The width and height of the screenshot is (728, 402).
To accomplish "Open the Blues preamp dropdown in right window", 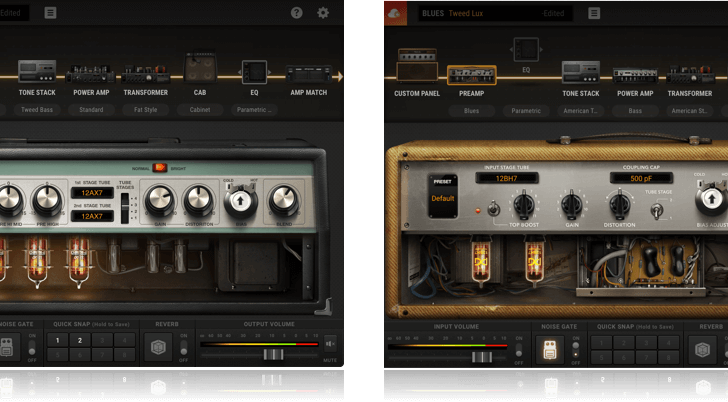I will (472, 111).
